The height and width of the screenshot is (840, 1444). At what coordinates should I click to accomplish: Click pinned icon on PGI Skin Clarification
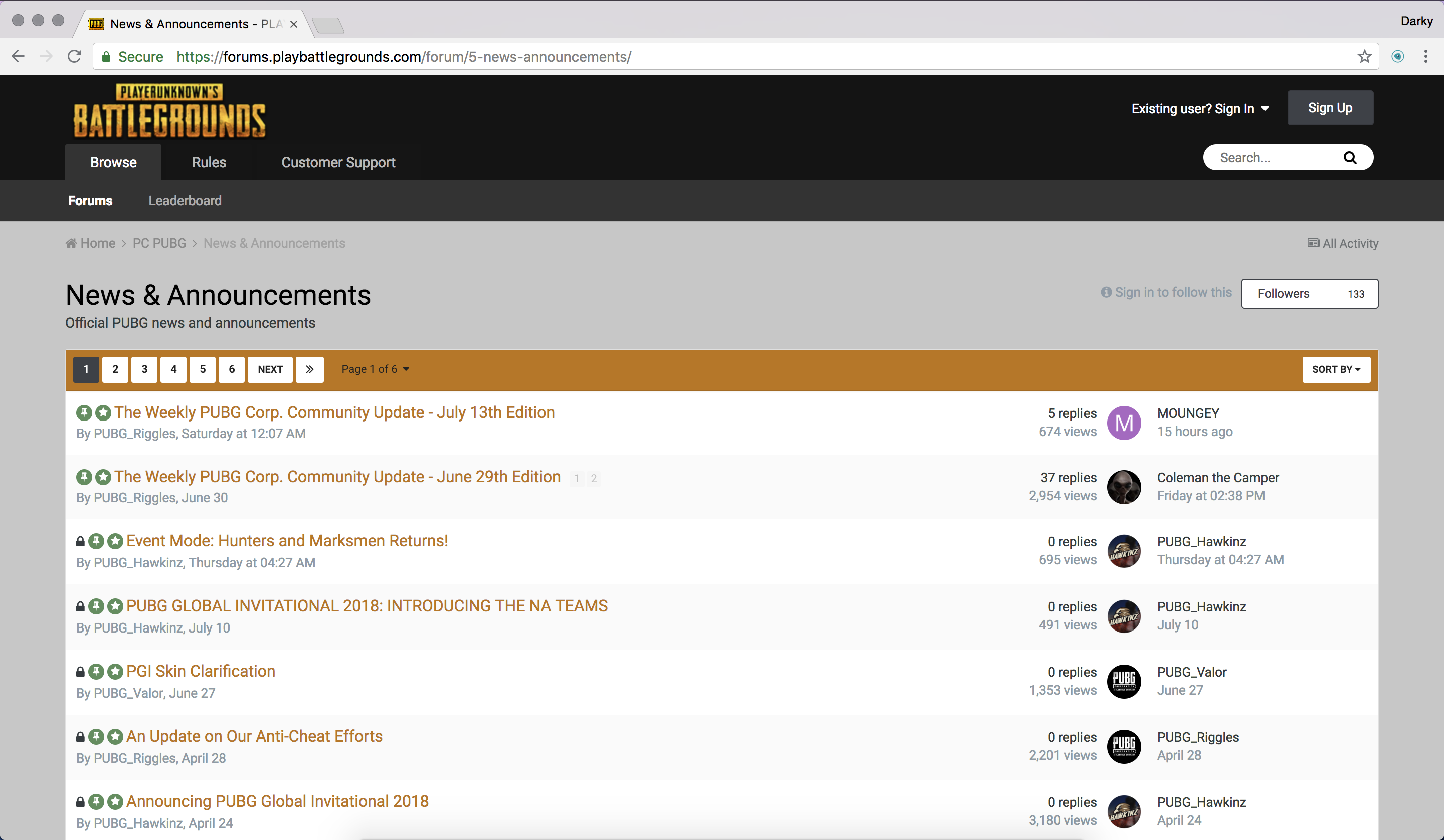pyautogui.click(x=96, y=671)
